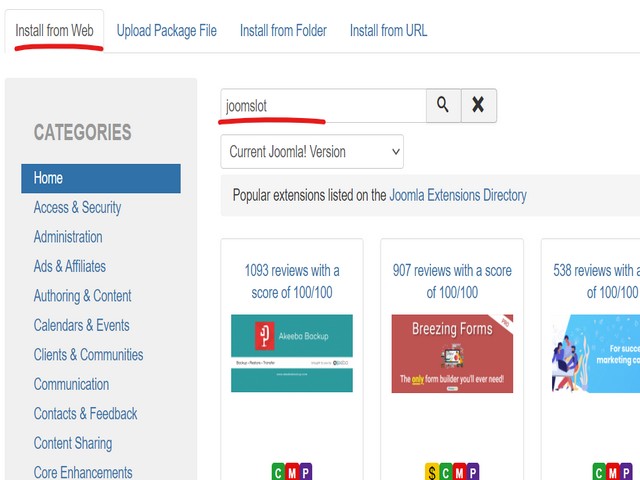Image resolution: width=640 pixels, height=480 pixels.
Task: Click the 907 reviews score text
Action: coord(452,281)
